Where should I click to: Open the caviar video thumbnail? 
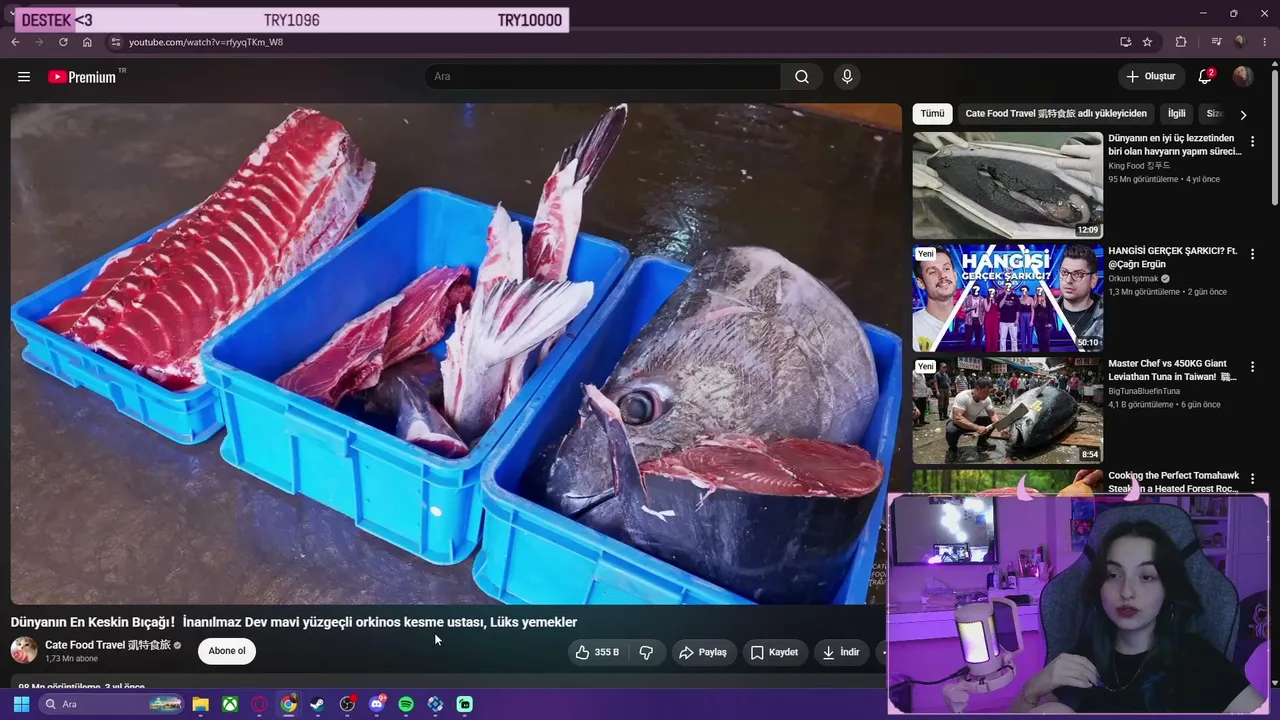(1007, 185)
